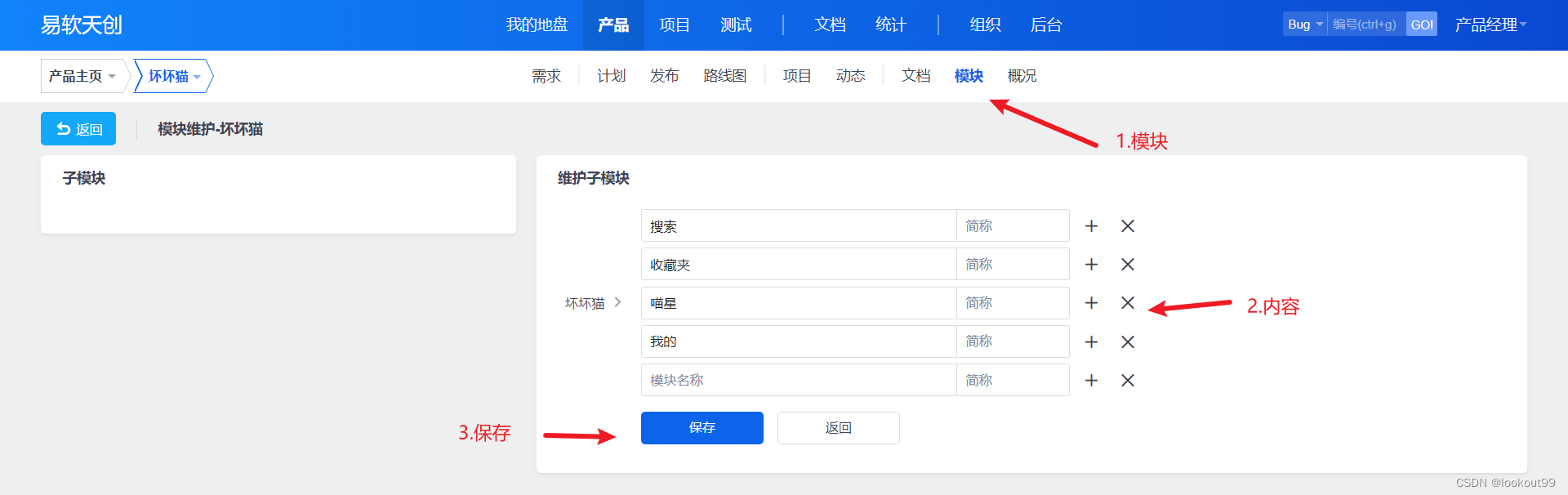Open the Bug search type dropdown
This screenshot has width=1568, height=495.
click(x=1305, y=25)
